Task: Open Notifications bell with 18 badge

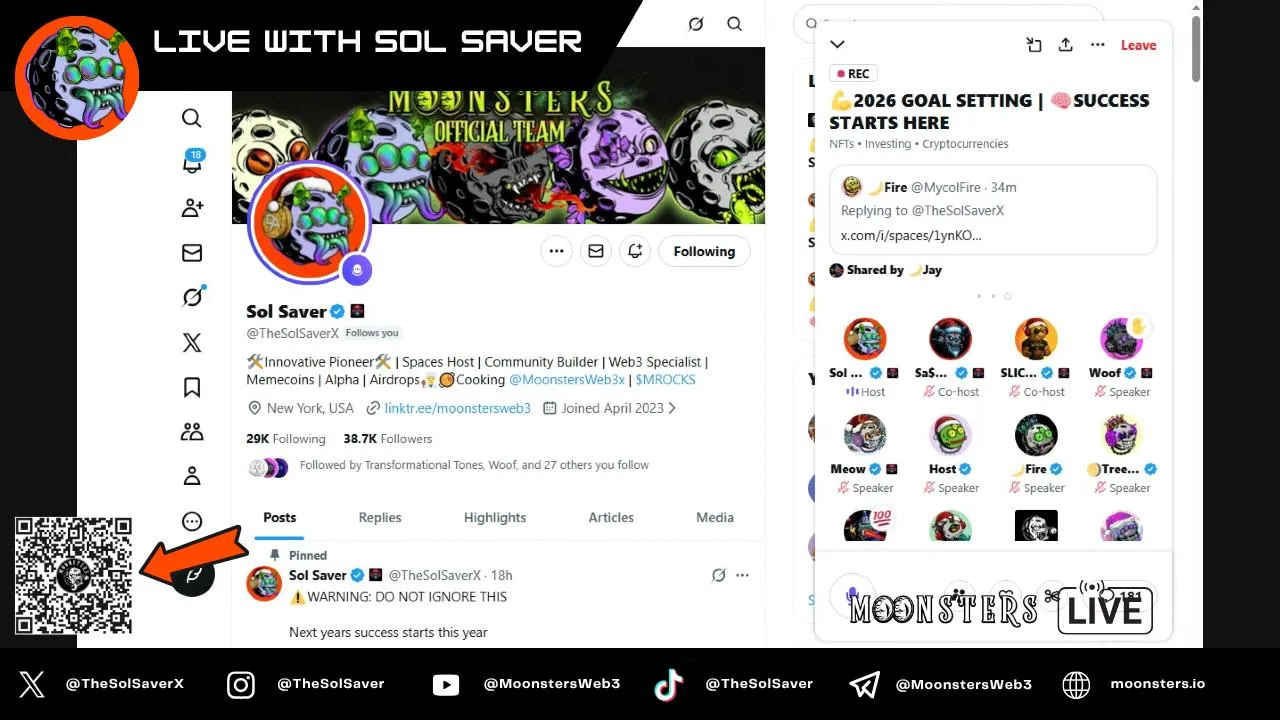Action: [x=193, y=162]
